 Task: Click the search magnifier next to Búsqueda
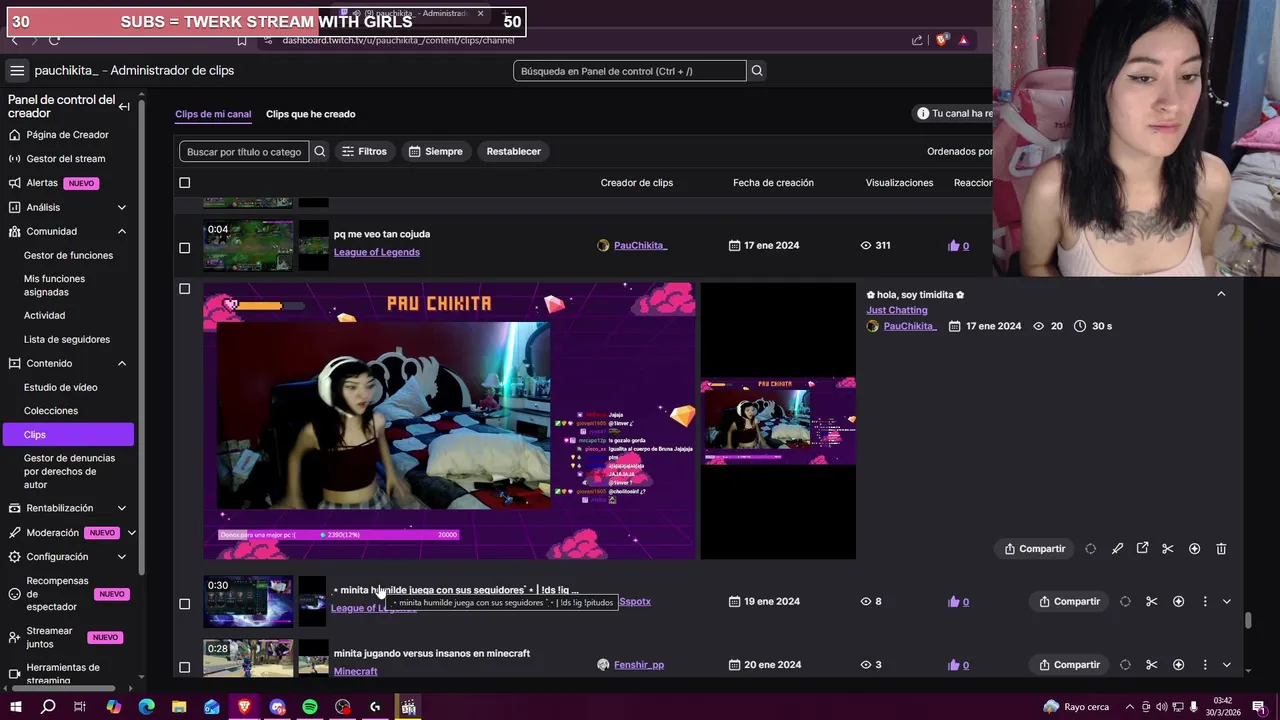(x=757, y=71)
